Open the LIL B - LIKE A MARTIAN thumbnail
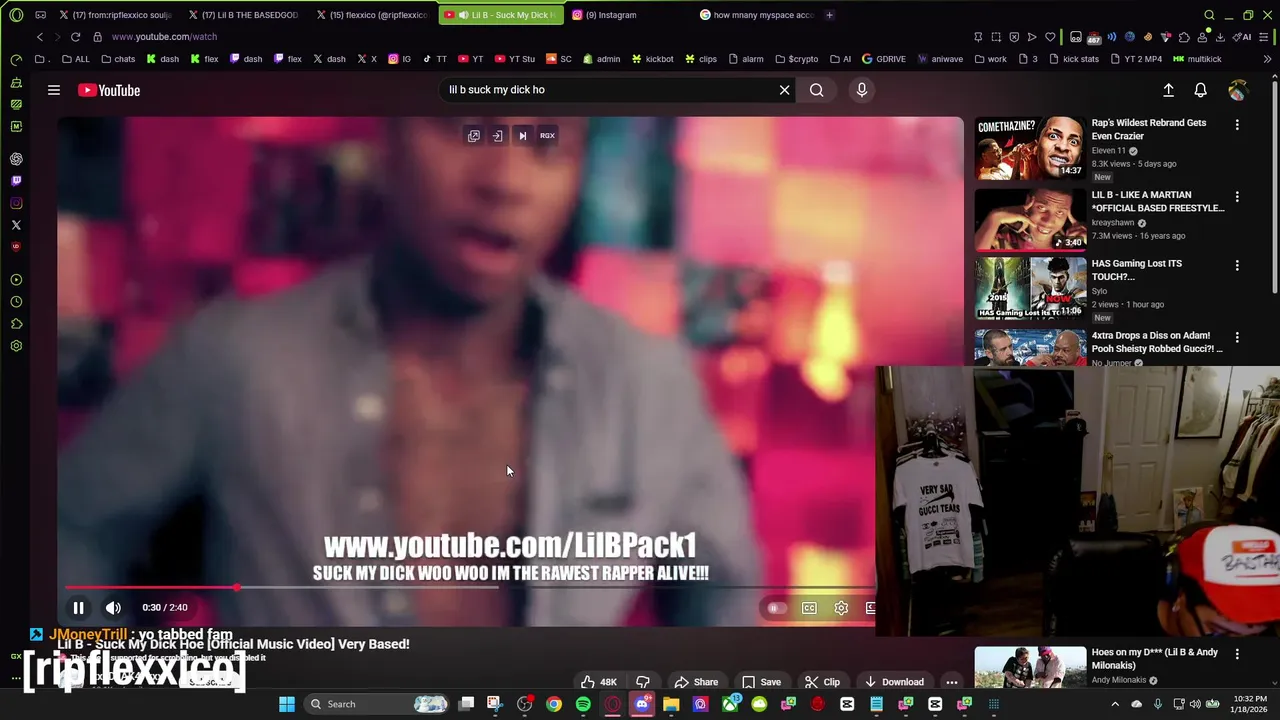 [x=1030, y=220]
